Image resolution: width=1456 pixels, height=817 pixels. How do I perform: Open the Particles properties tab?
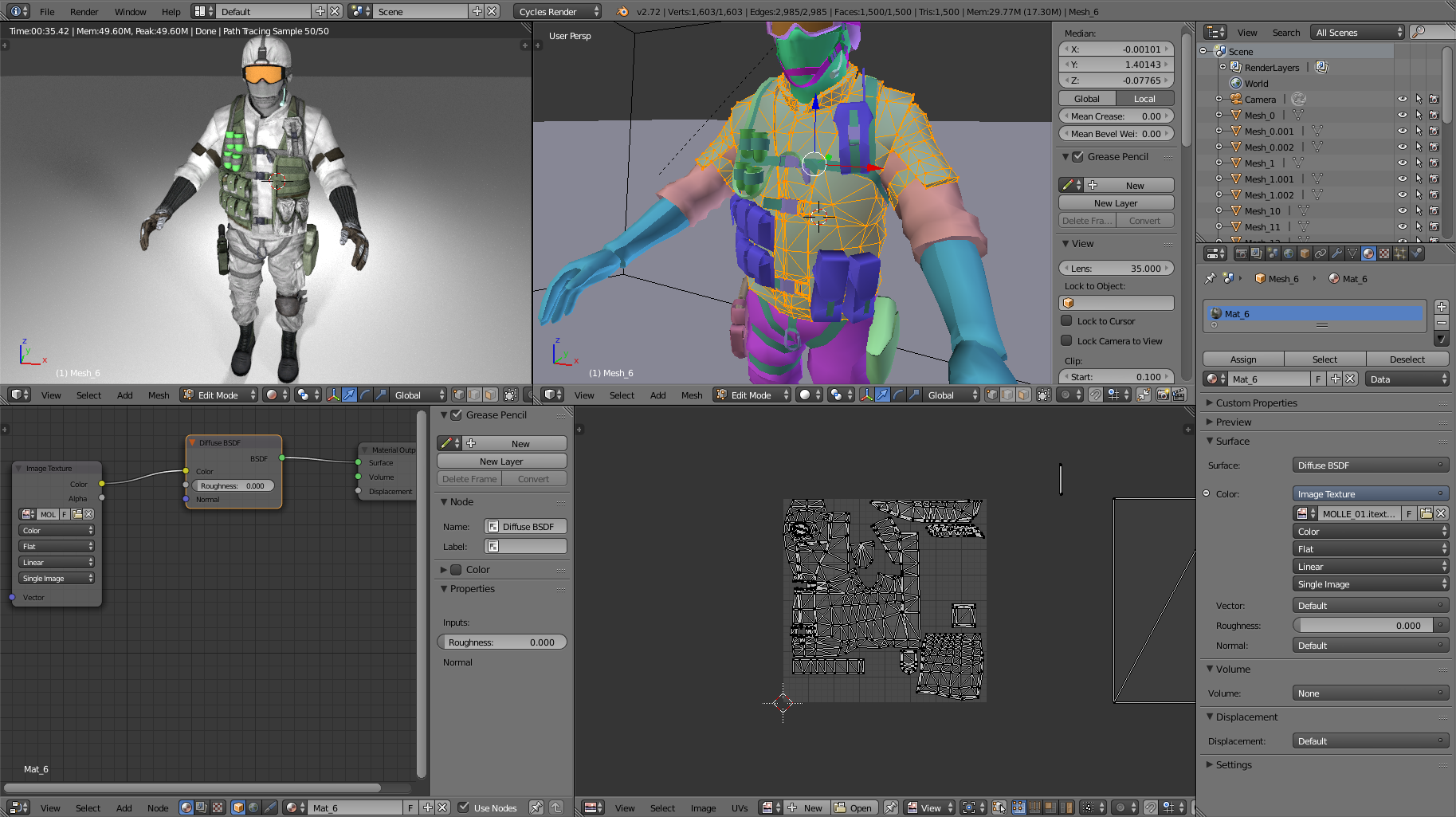point(1400,253)
